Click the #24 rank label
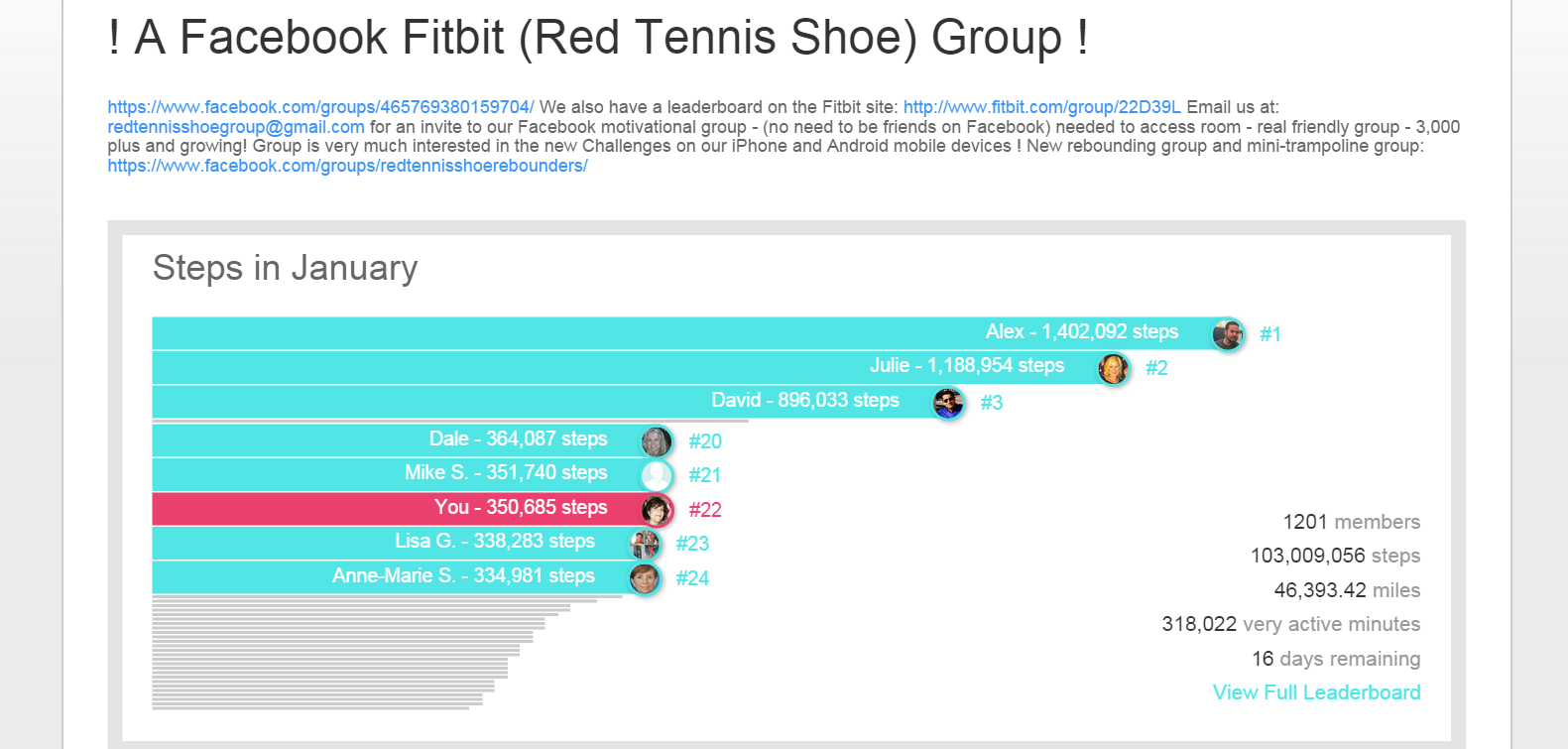The image size is (1568, 749). [x=692, y=578]
